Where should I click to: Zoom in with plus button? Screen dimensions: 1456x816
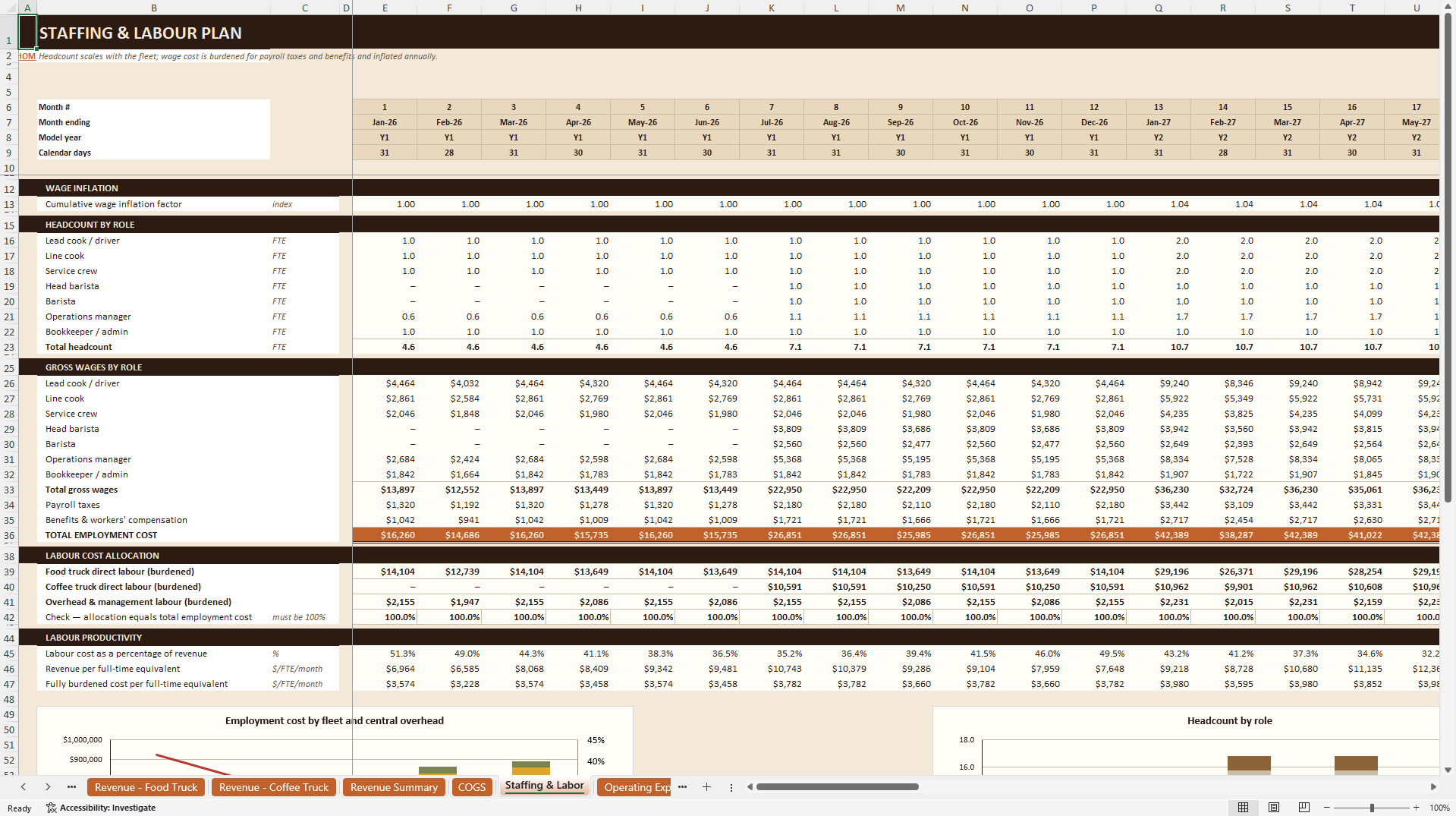pyautogui.click(x=1416, y=808)
